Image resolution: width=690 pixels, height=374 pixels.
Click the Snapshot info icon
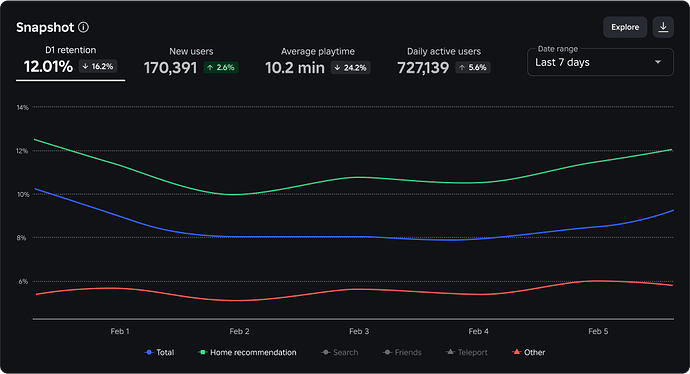pos(83,27)
